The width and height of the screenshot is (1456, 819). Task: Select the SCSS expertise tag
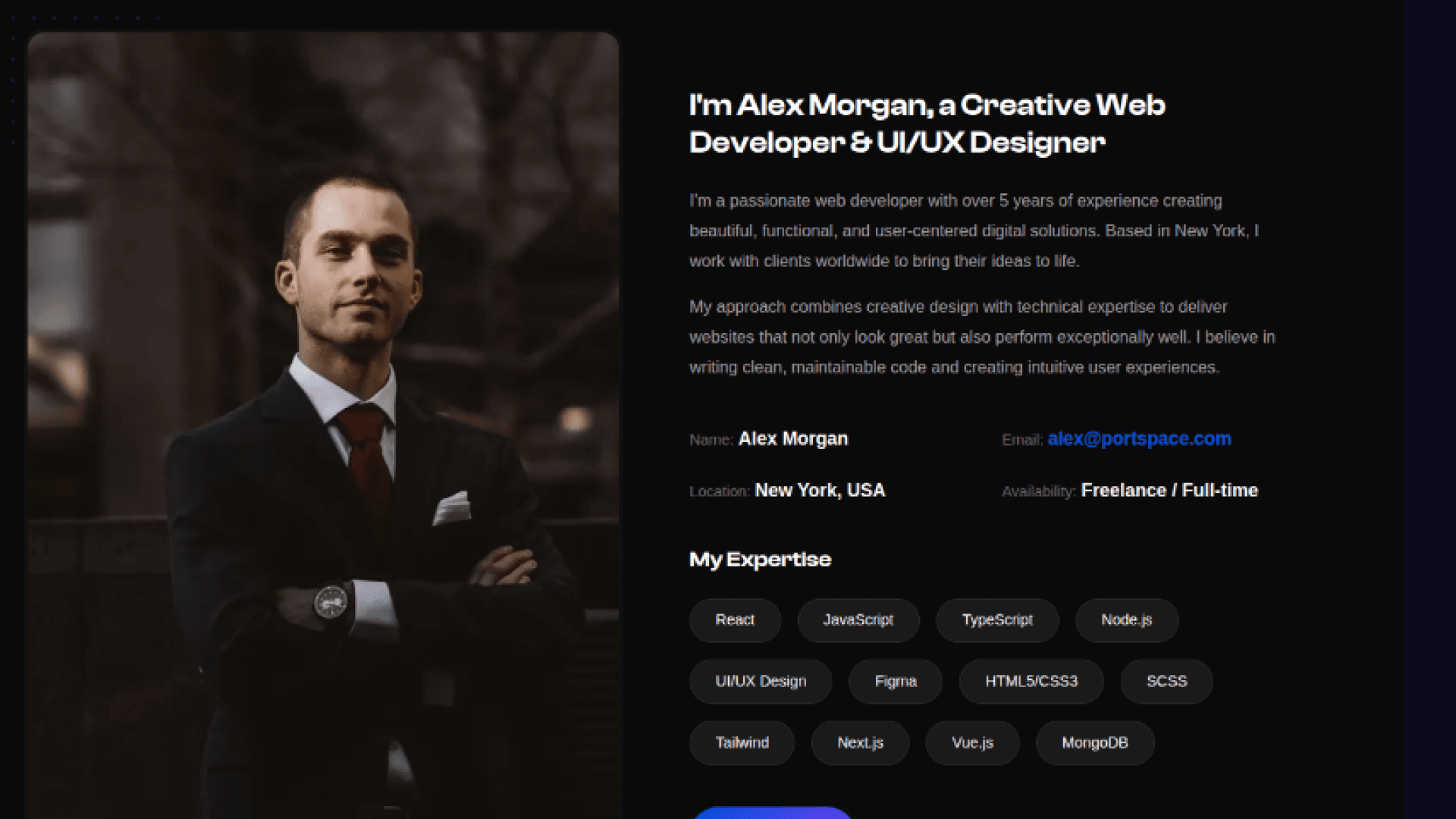1166,682
